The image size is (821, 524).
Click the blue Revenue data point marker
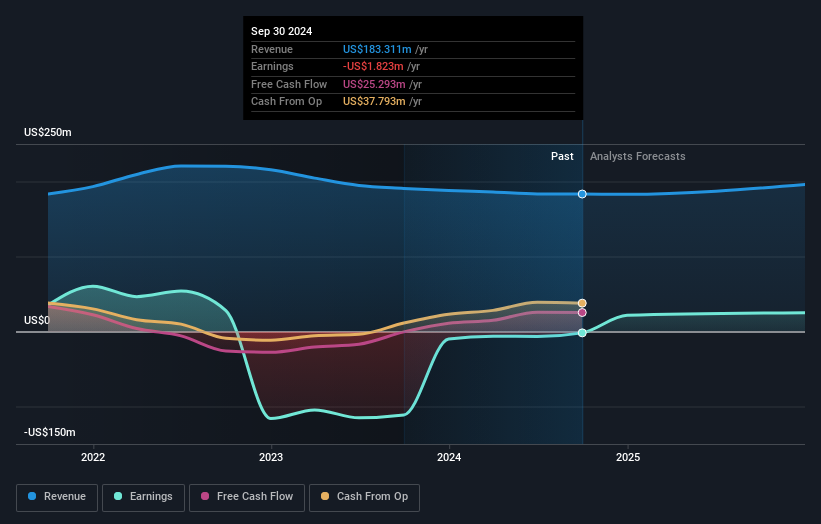pos(582,194)
